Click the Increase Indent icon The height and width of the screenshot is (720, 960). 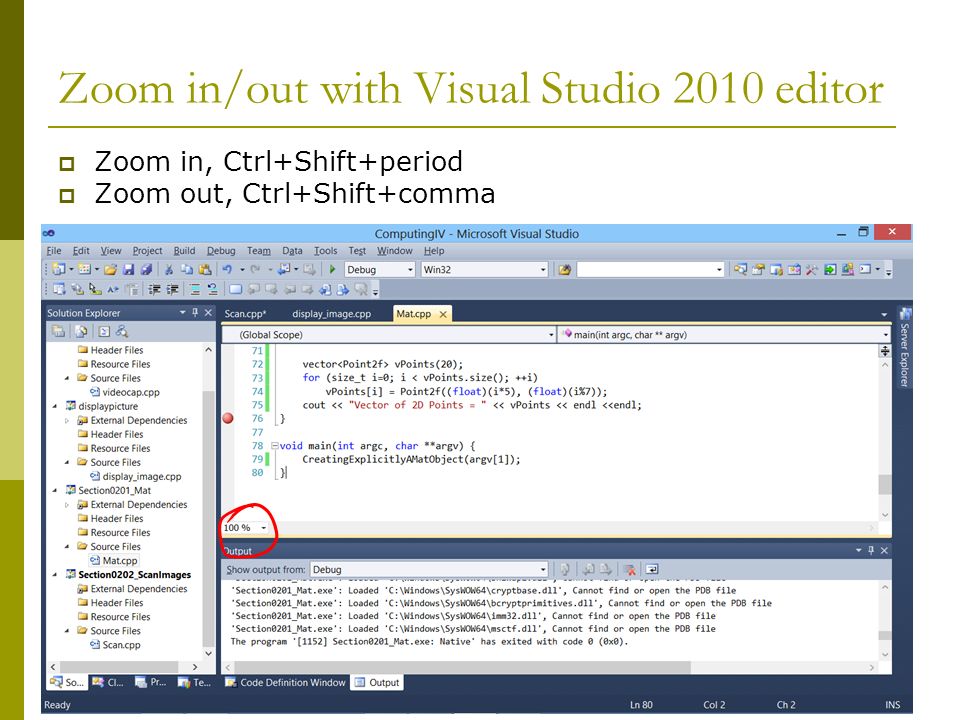(x=172, y=289)
